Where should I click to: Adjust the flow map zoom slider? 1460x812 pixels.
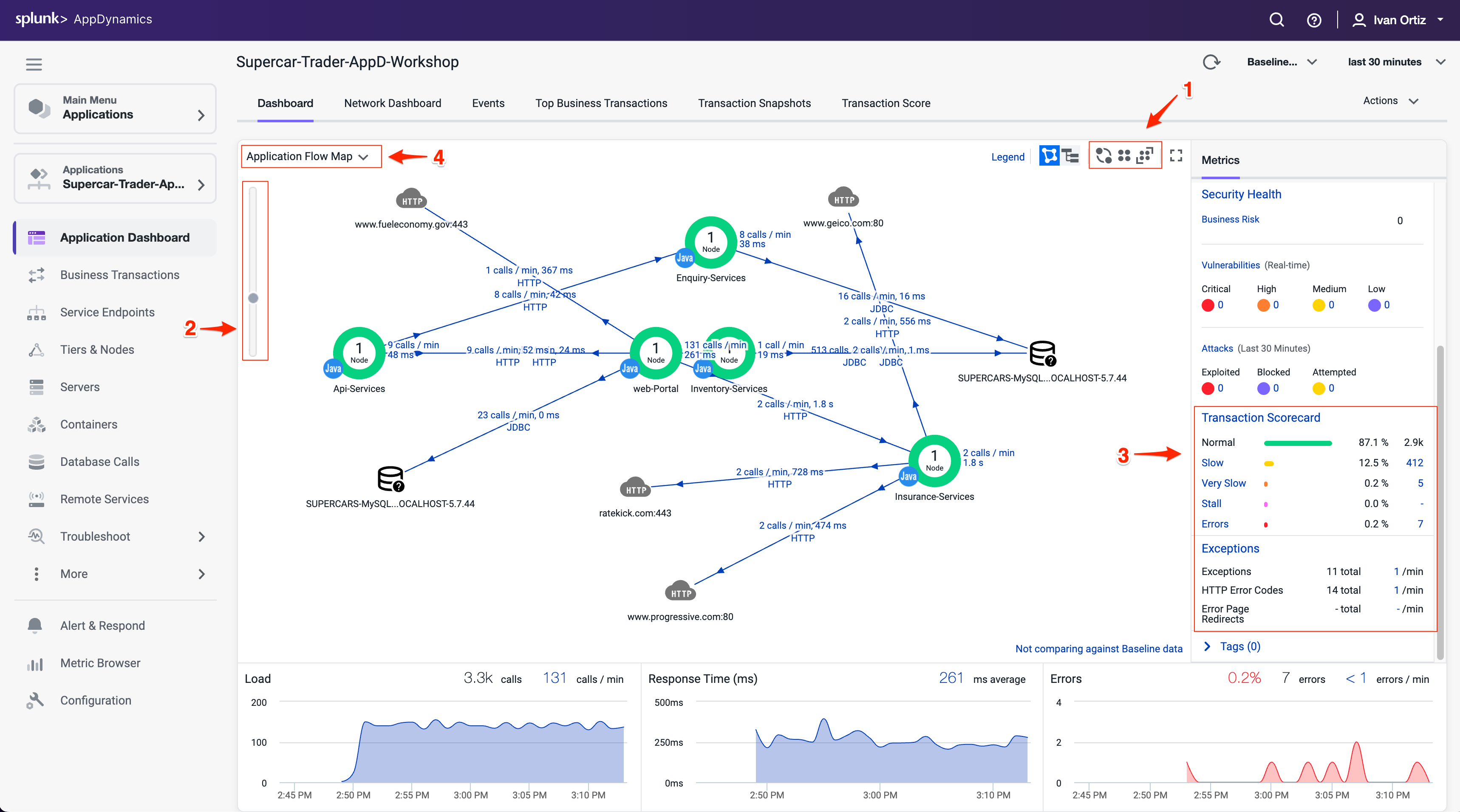click(x=253, y=297)
